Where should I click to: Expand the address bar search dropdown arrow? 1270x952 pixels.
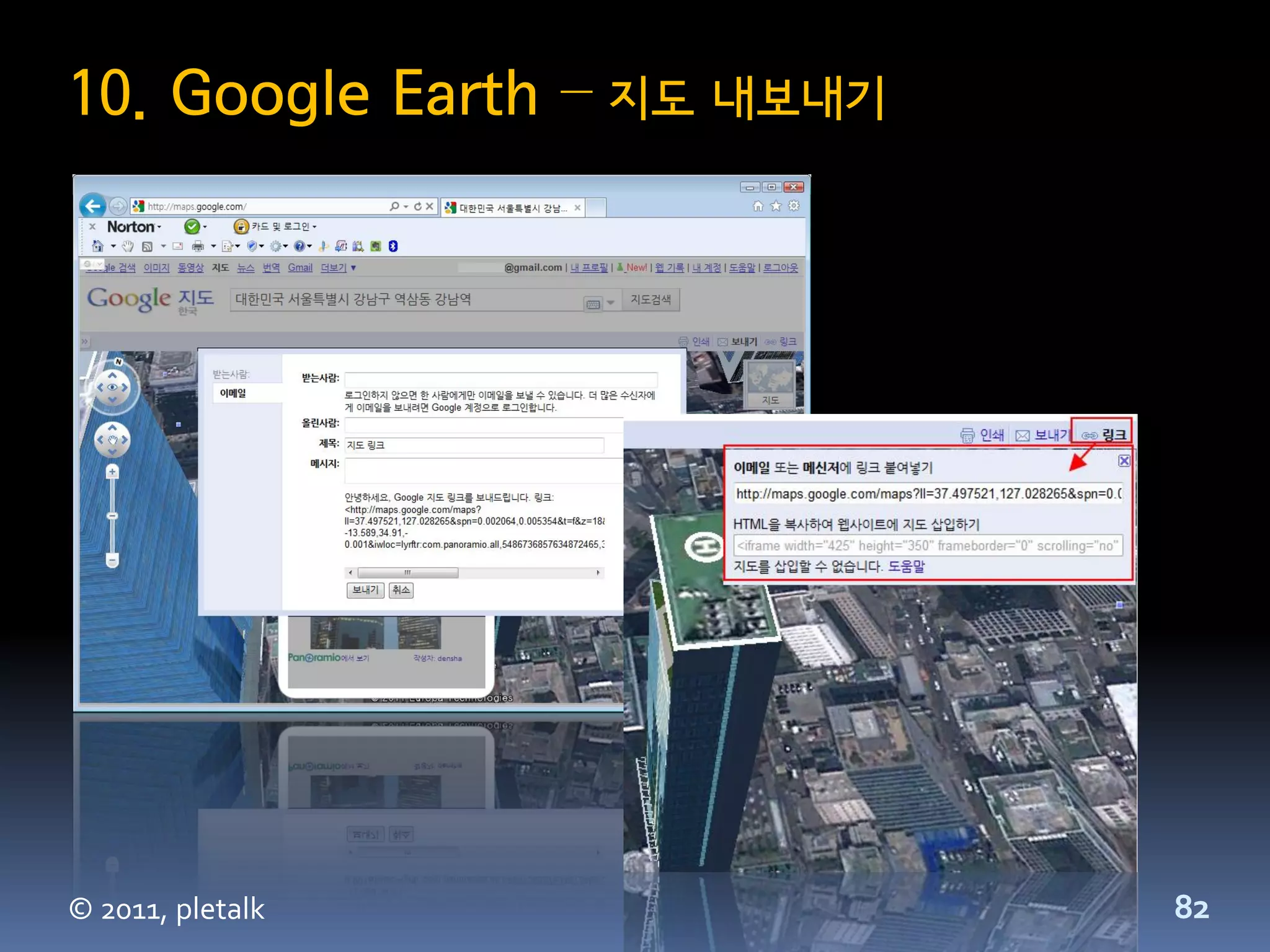coord(406,206)
